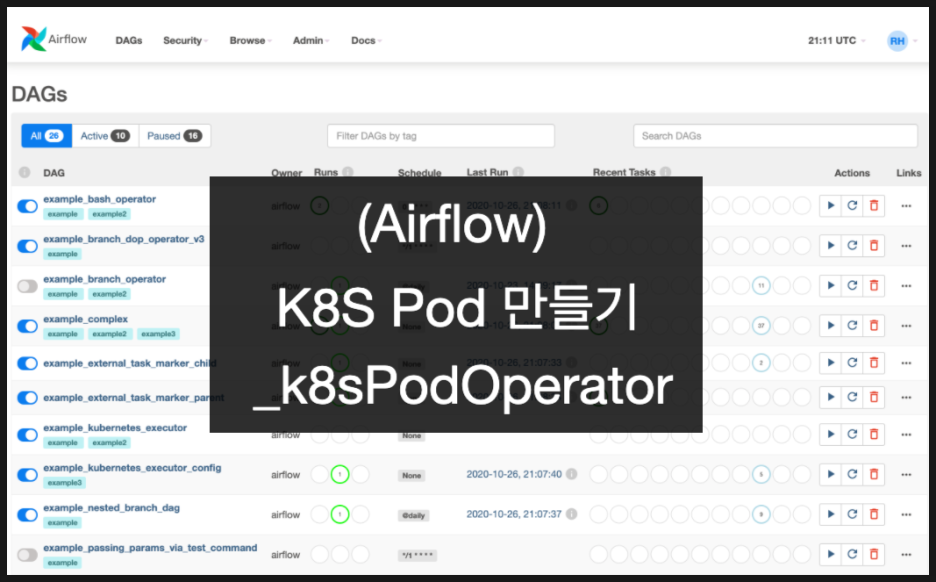Delete the example_branch_dop_operator_v3 DAG
This screenshot has width=936, height=582.
tap(874, 246)
